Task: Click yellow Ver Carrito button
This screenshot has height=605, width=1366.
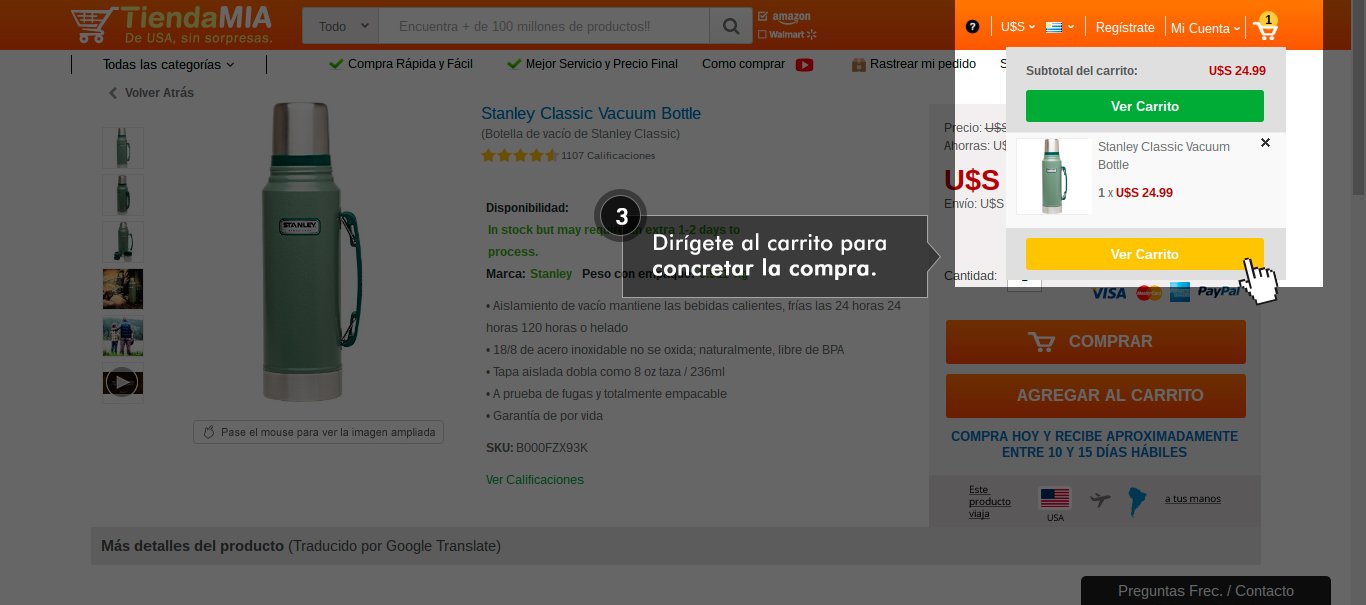Action: [1144, 254]
